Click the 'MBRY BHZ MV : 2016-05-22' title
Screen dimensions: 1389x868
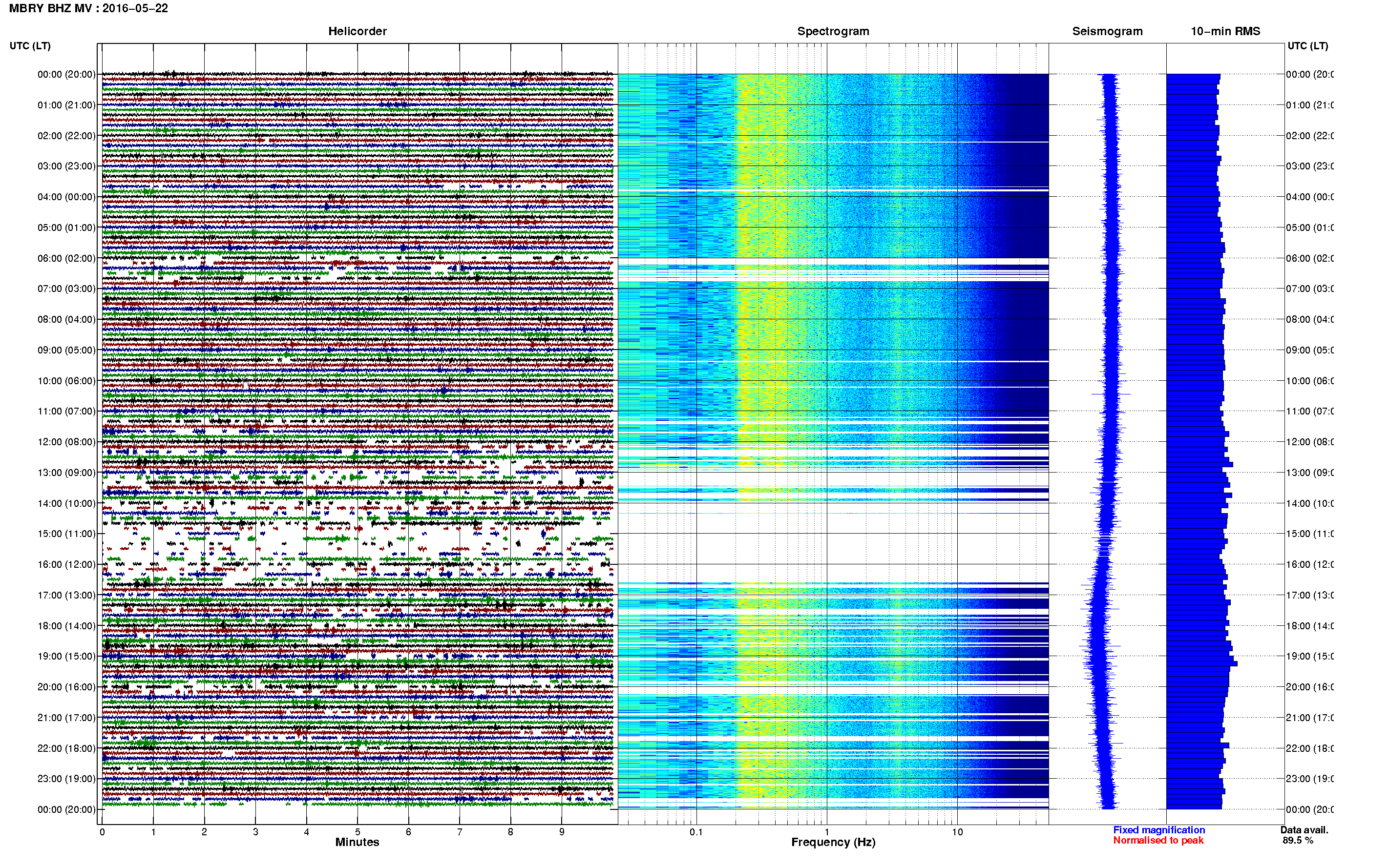[88, 8]
